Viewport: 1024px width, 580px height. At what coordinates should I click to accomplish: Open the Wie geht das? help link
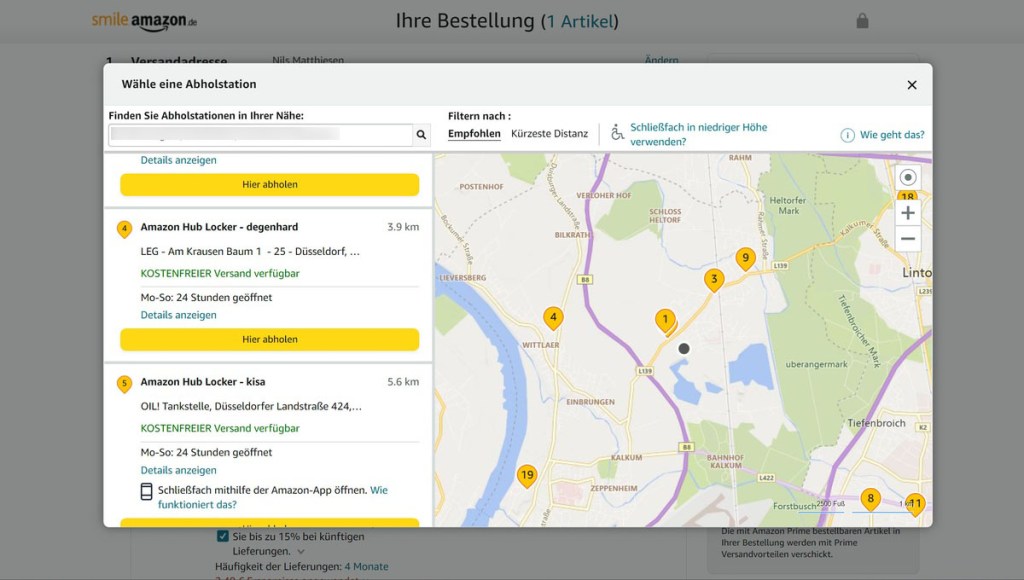coord(892,135)
